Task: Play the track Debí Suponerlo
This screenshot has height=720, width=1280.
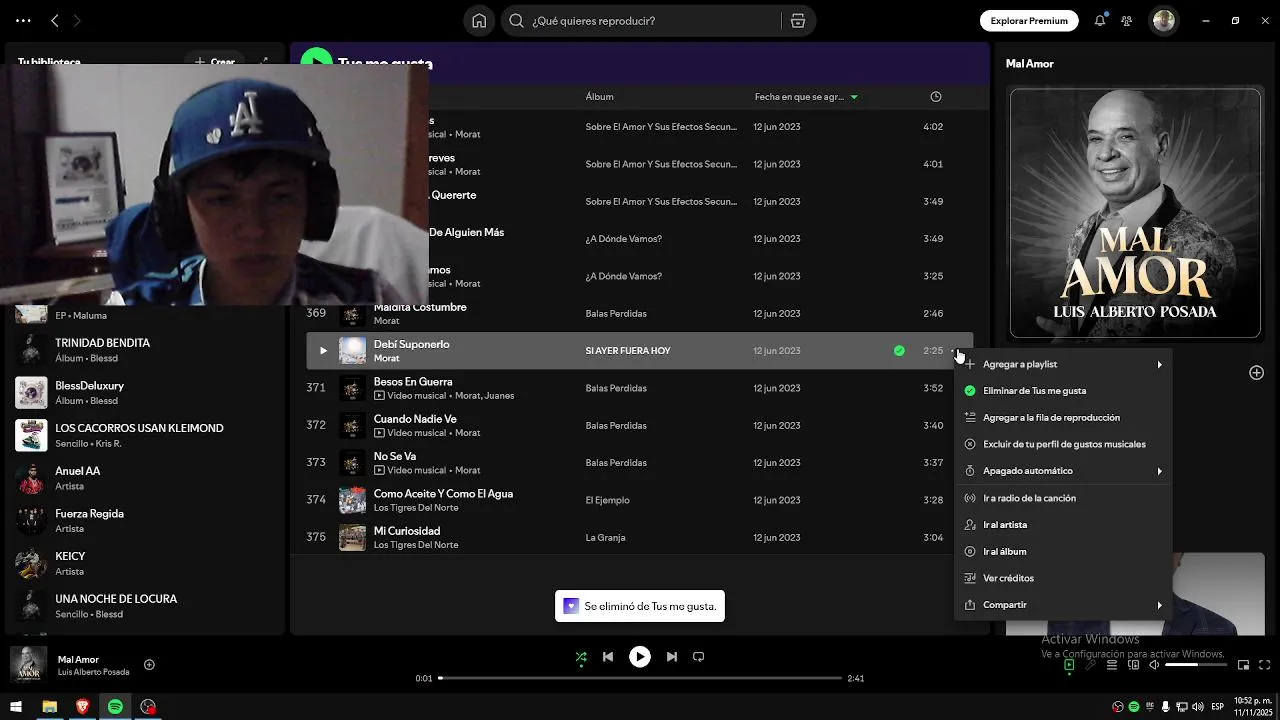Action: [x=322, y=351]
